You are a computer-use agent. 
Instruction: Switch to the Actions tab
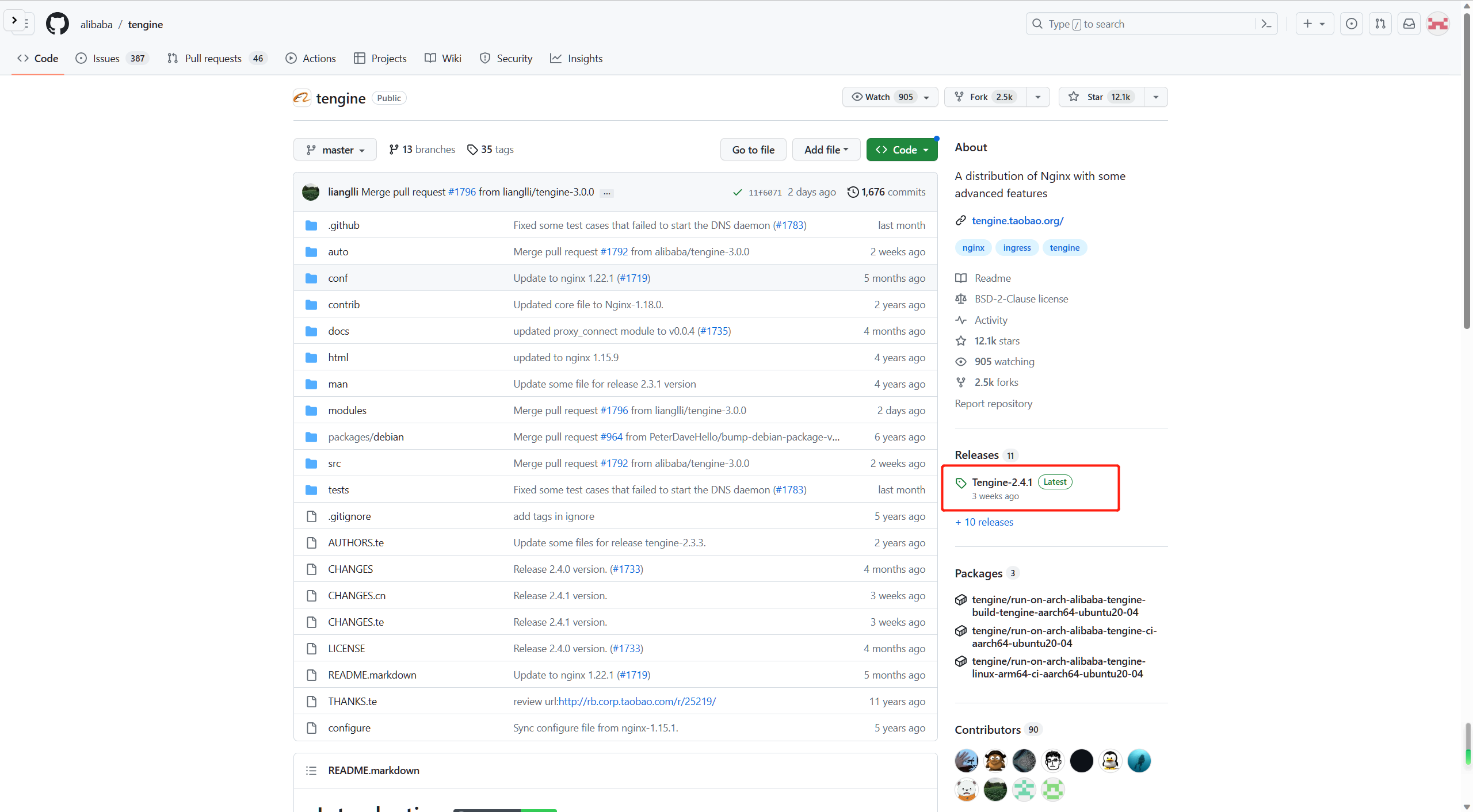[311, 59]
